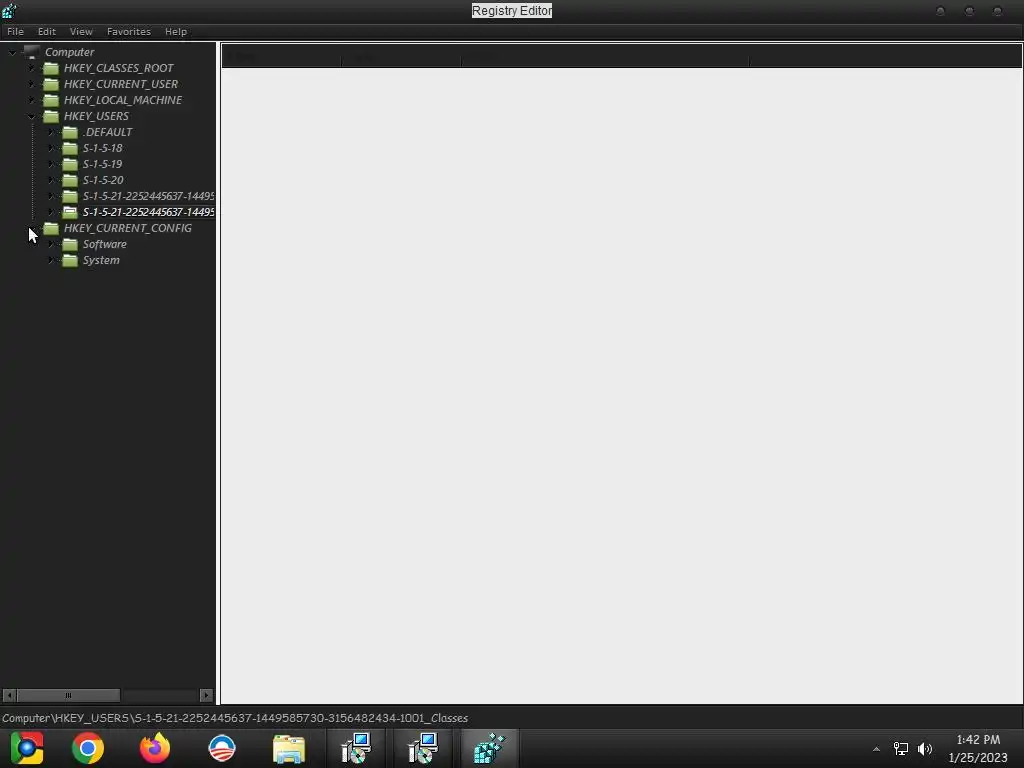1024x768 pixels.
Task: Expand the S-1-5-18 key arrow
Action: pyautogui.click(x=51, y=148)
